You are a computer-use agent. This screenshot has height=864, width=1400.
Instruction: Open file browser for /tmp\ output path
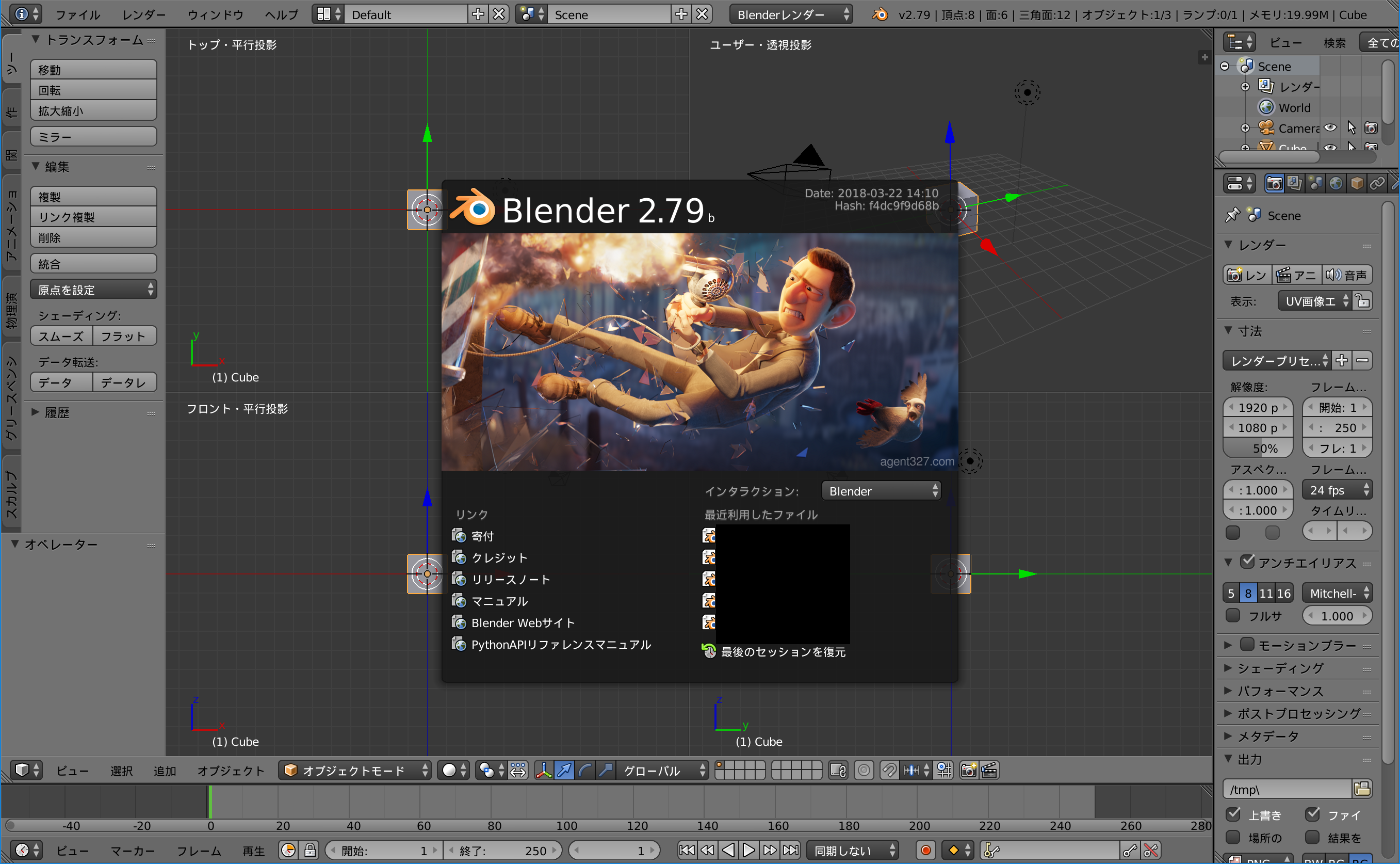coord(1362,789)
